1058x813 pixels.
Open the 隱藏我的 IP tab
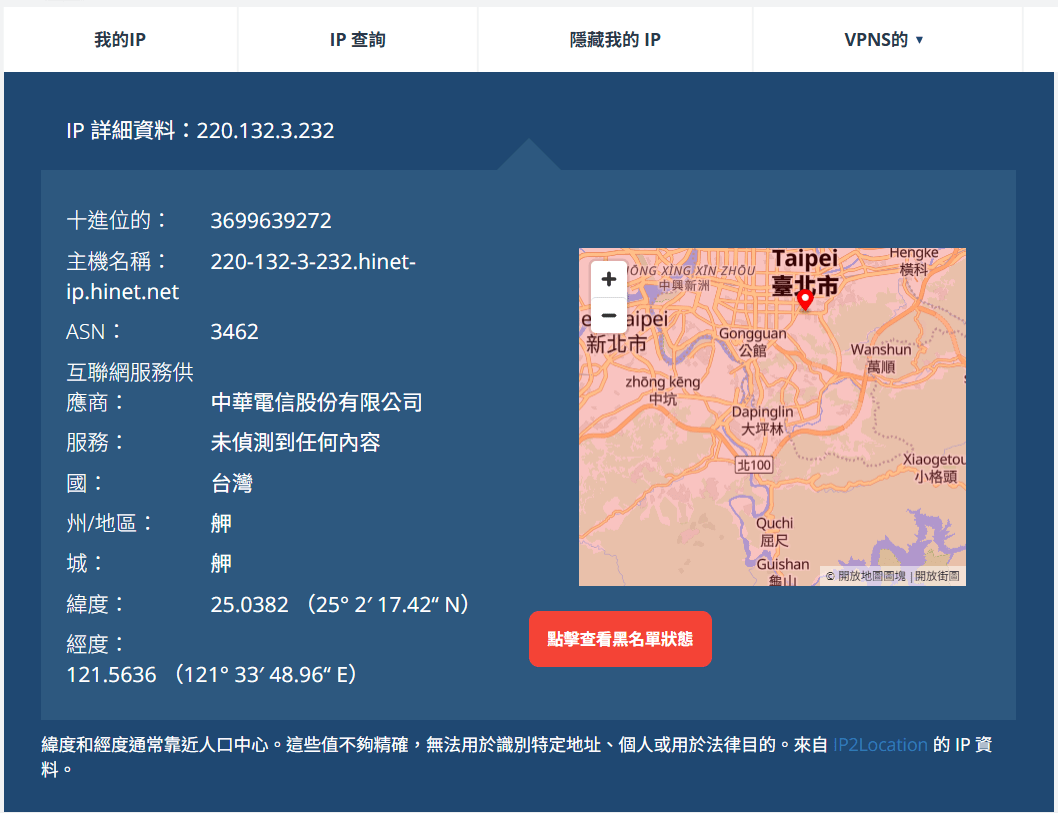click(x=615, y=40)
